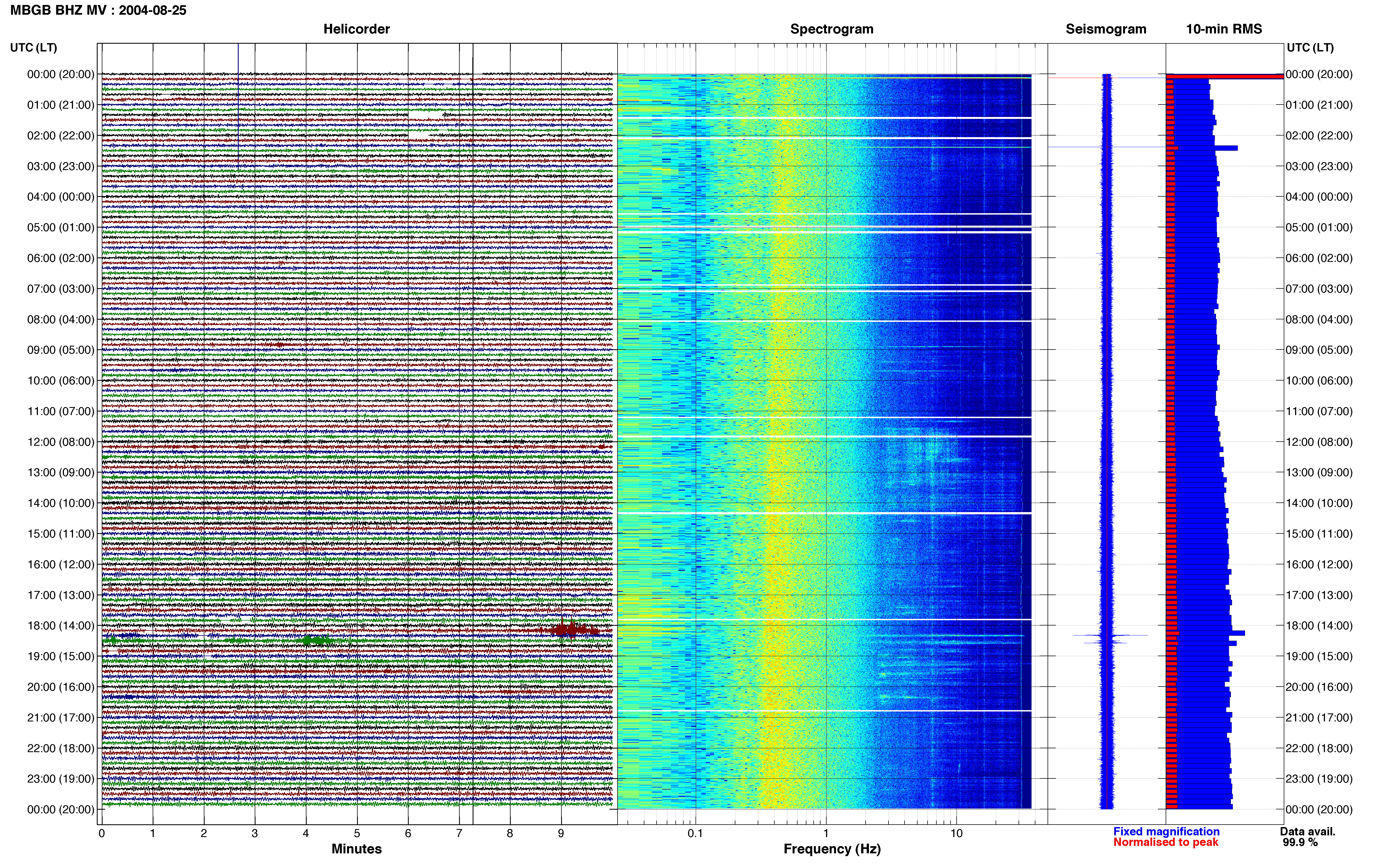Click right time label '15:00 (11:00)'
This screenshot has height=868, width=1388.
coord(1319,534)
